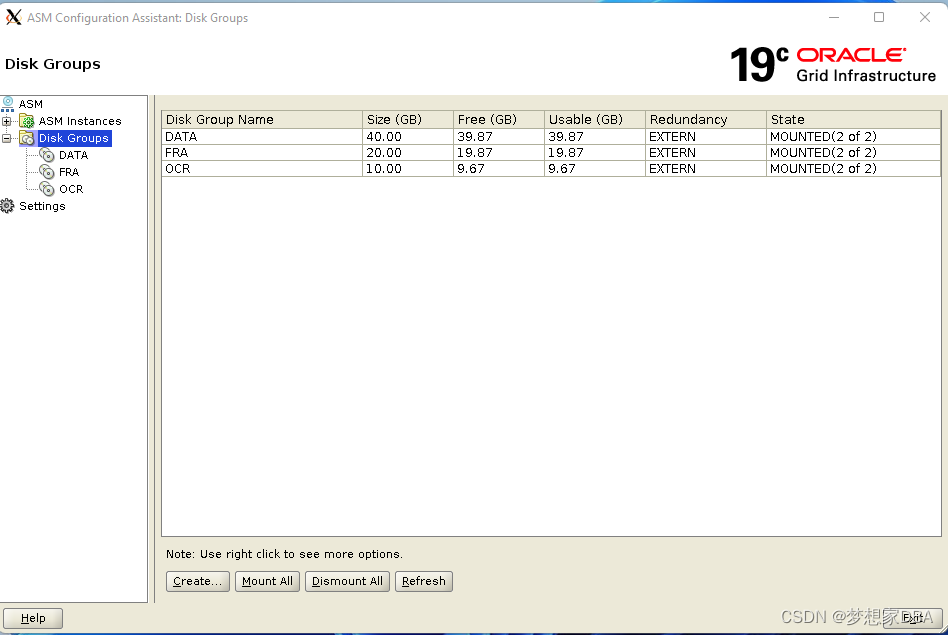948x635 pixels.
Task: Select ASM root label in the tree
Action: point(31,104)
